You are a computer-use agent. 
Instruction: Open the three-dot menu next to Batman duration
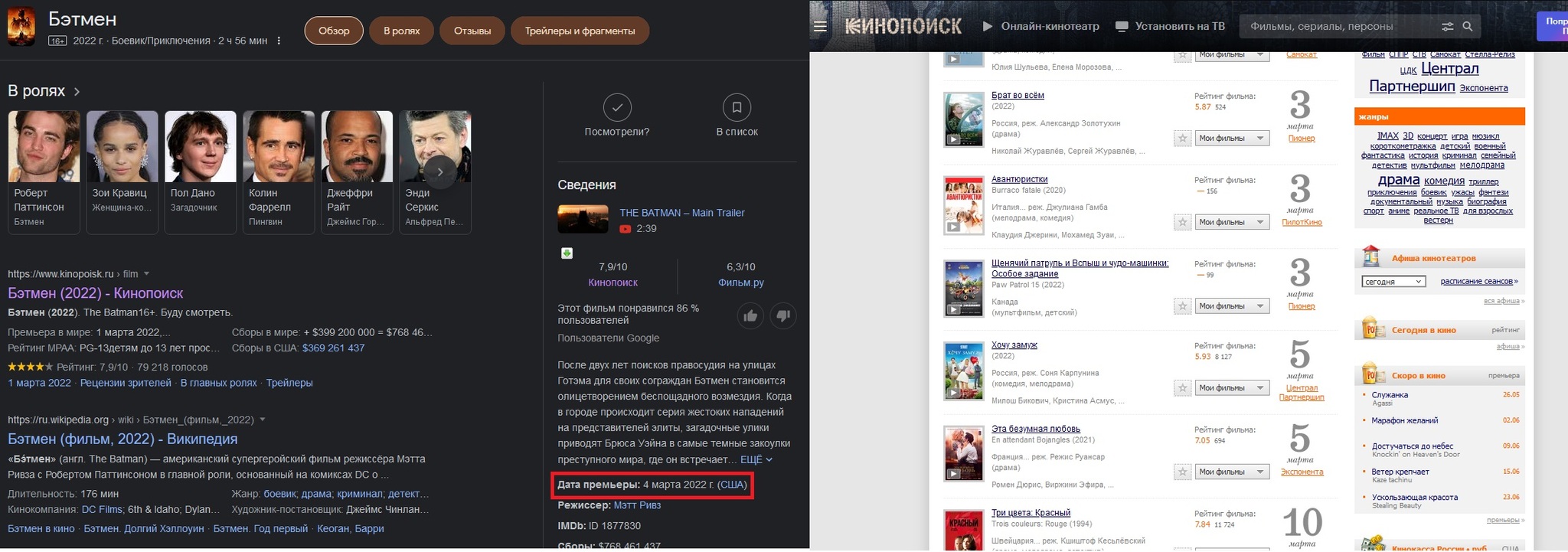(279, 41)
